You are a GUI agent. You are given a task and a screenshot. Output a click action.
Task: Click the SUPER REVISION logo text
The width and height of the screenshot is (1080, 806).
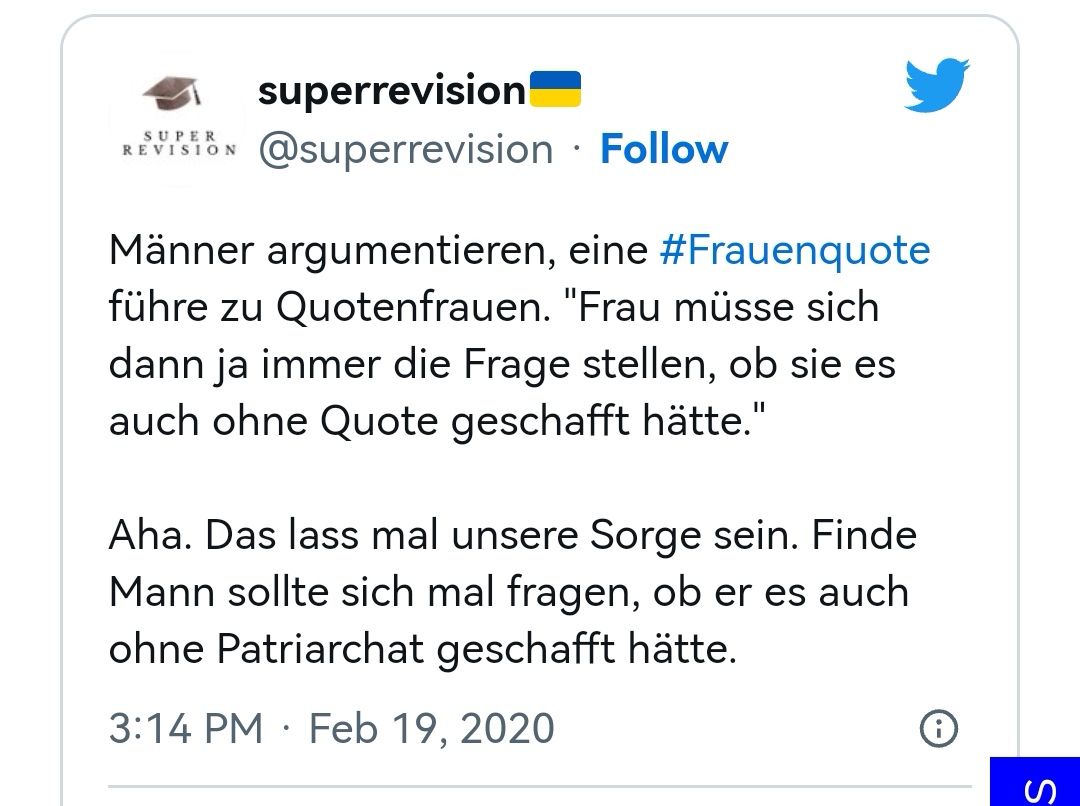tap(176, 143)
